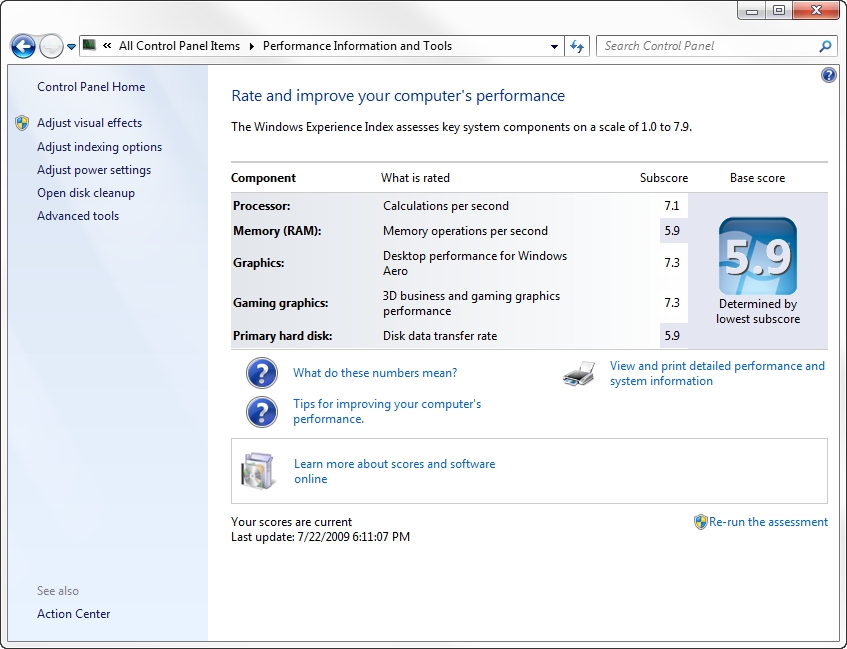
Task: Click the printer icon
Action: pos(579,373)
